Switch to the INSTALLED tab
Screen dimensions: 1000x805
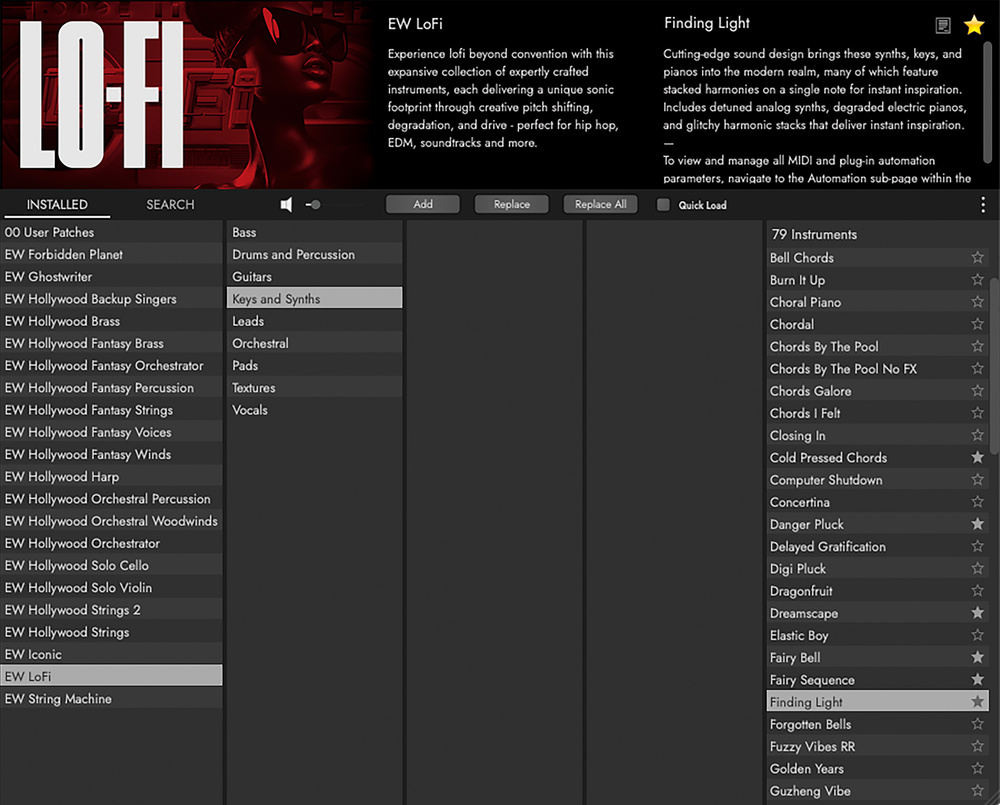pos(57,205)
